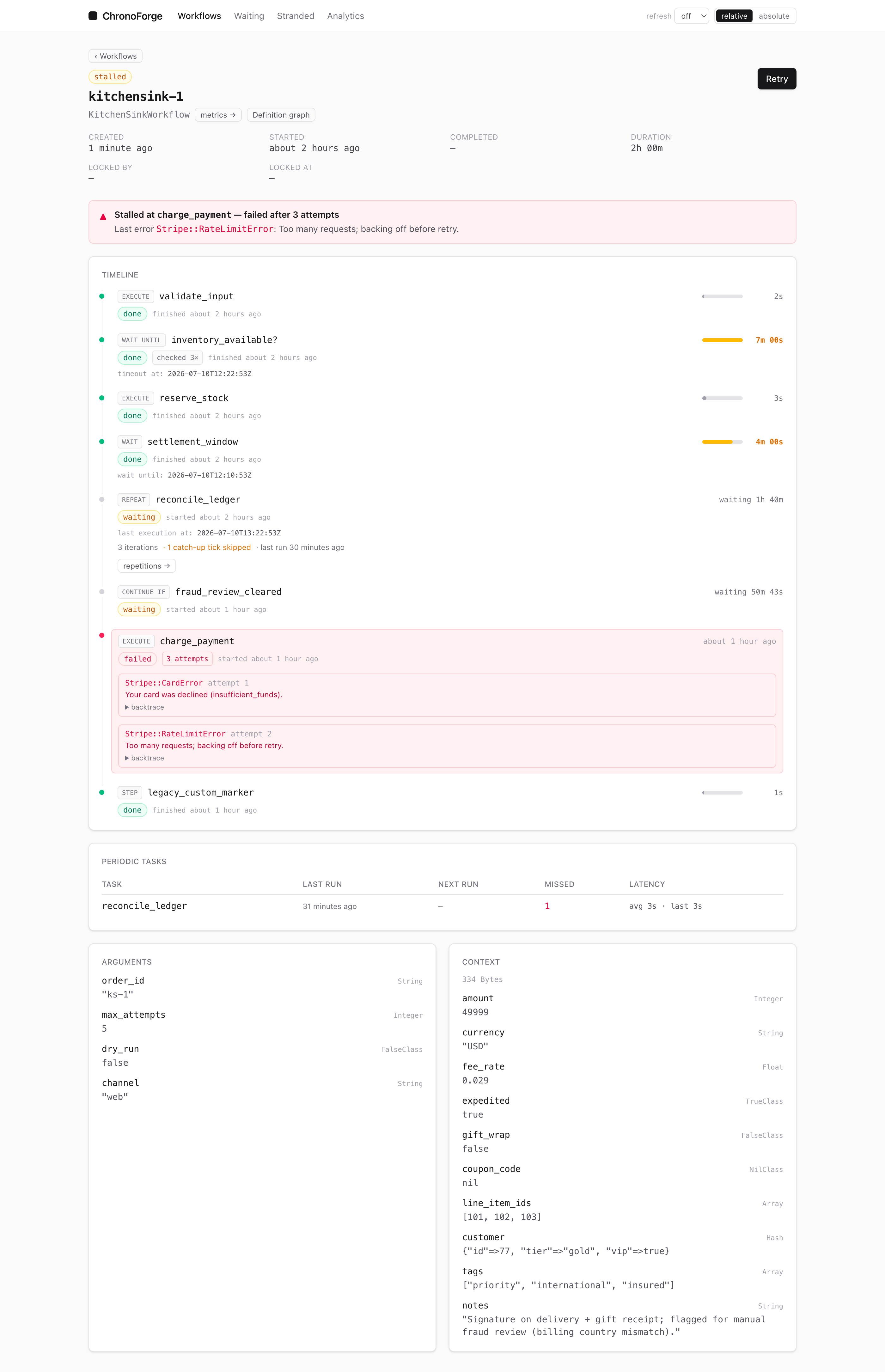Click the green timeline dot for validate_input
The image size is (885, 1372).
pos(102,296)
